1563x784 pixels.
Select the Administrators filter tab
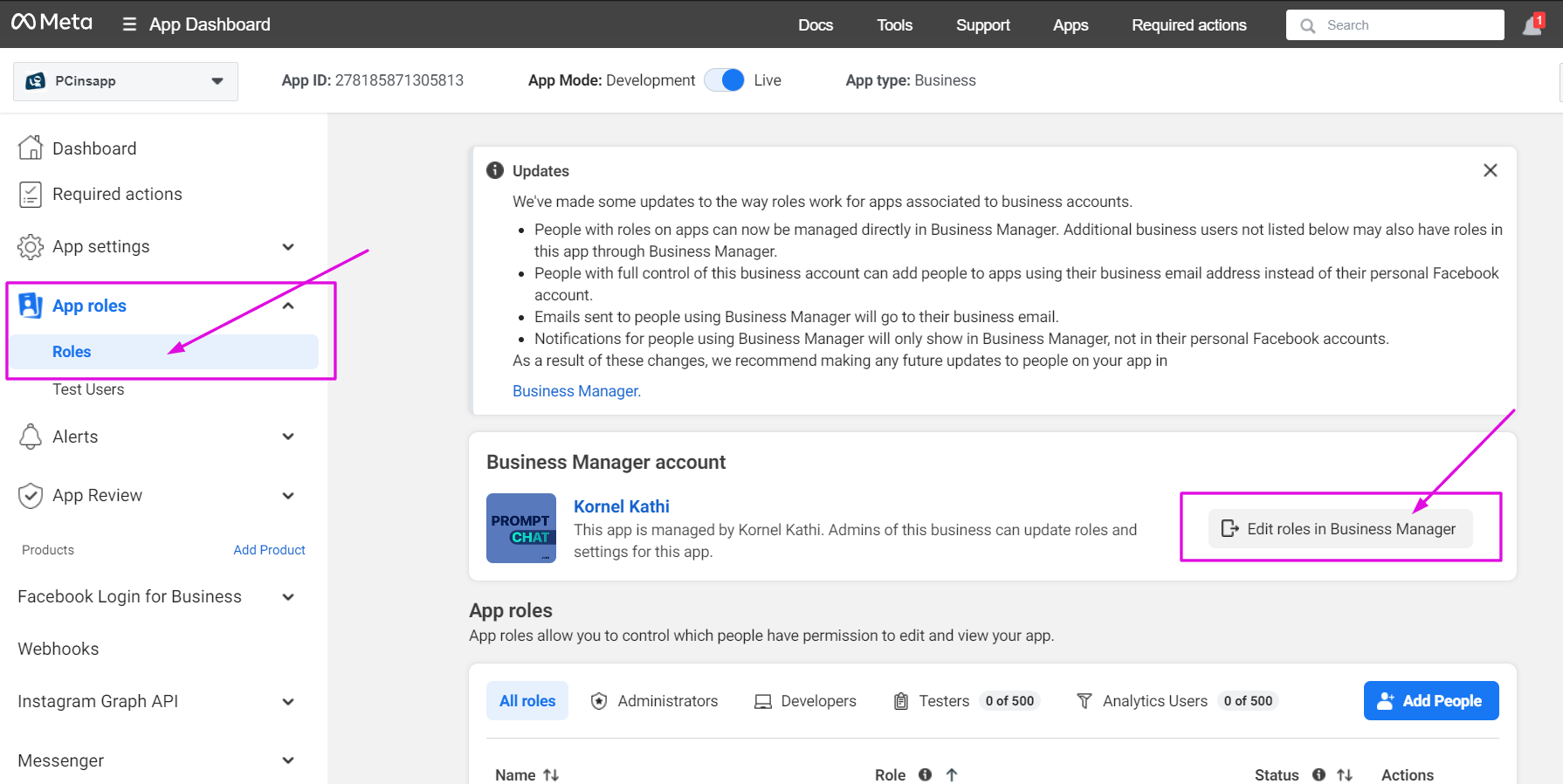point(655,701)
